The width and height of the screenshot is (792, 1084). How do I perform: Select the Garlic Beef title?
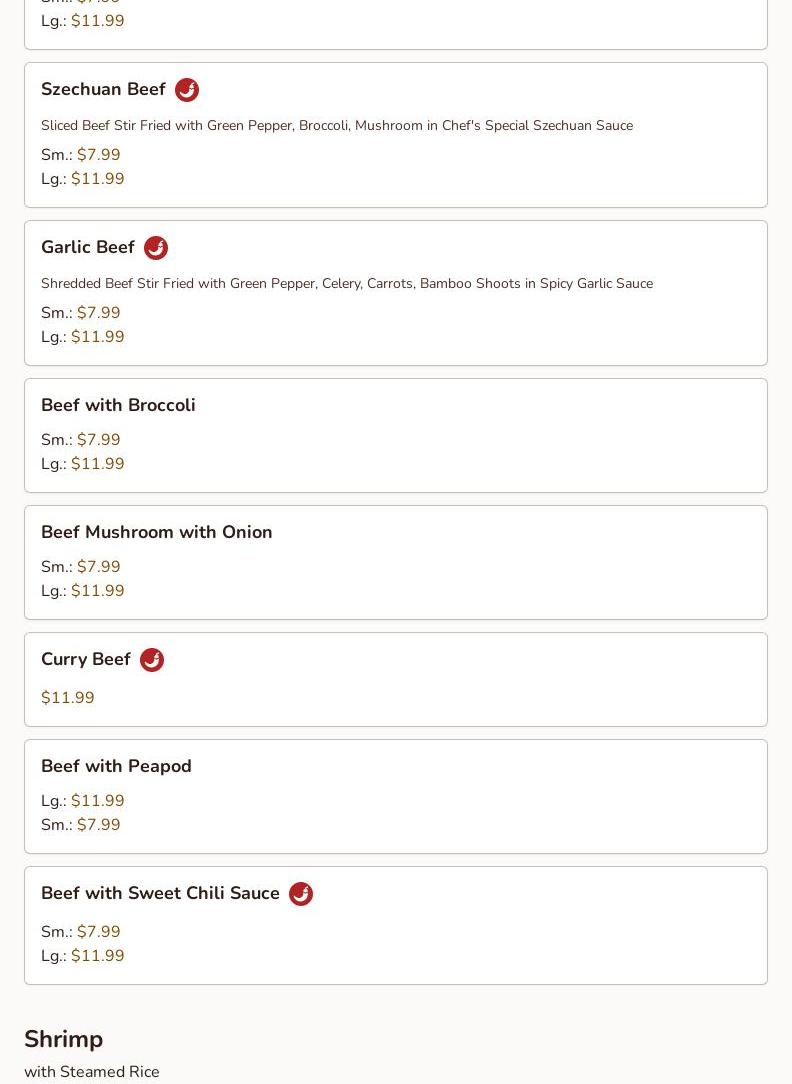(88, 247)
